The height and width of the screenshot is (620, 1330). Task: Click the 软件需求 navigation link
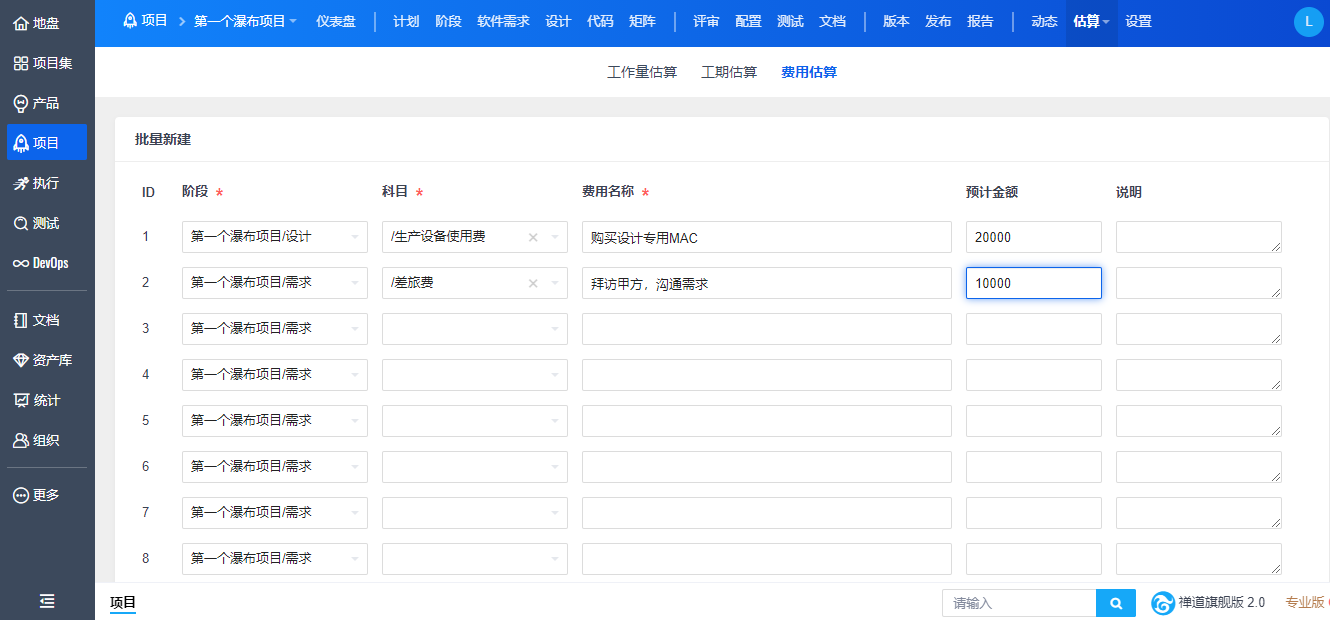point(503,21)
